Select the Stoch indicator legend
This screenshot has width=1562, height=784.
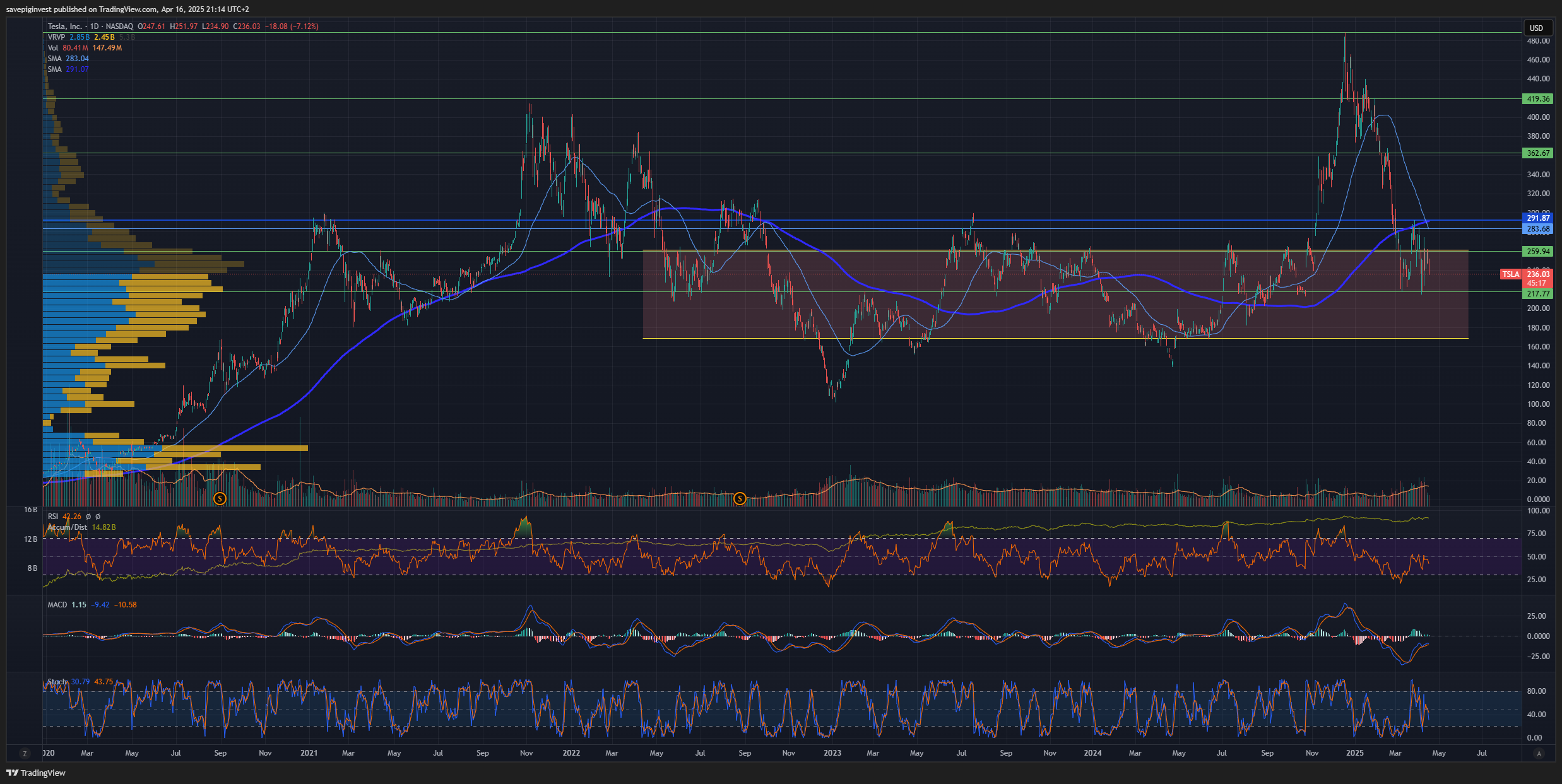click(80, 682)
